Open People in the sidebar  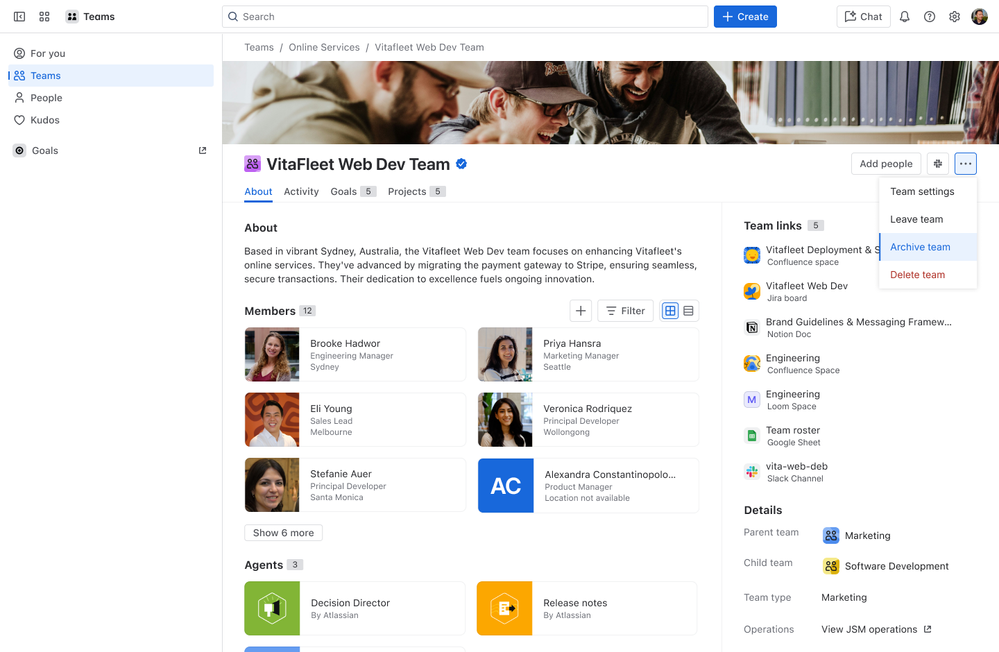(x=111, y=98)
